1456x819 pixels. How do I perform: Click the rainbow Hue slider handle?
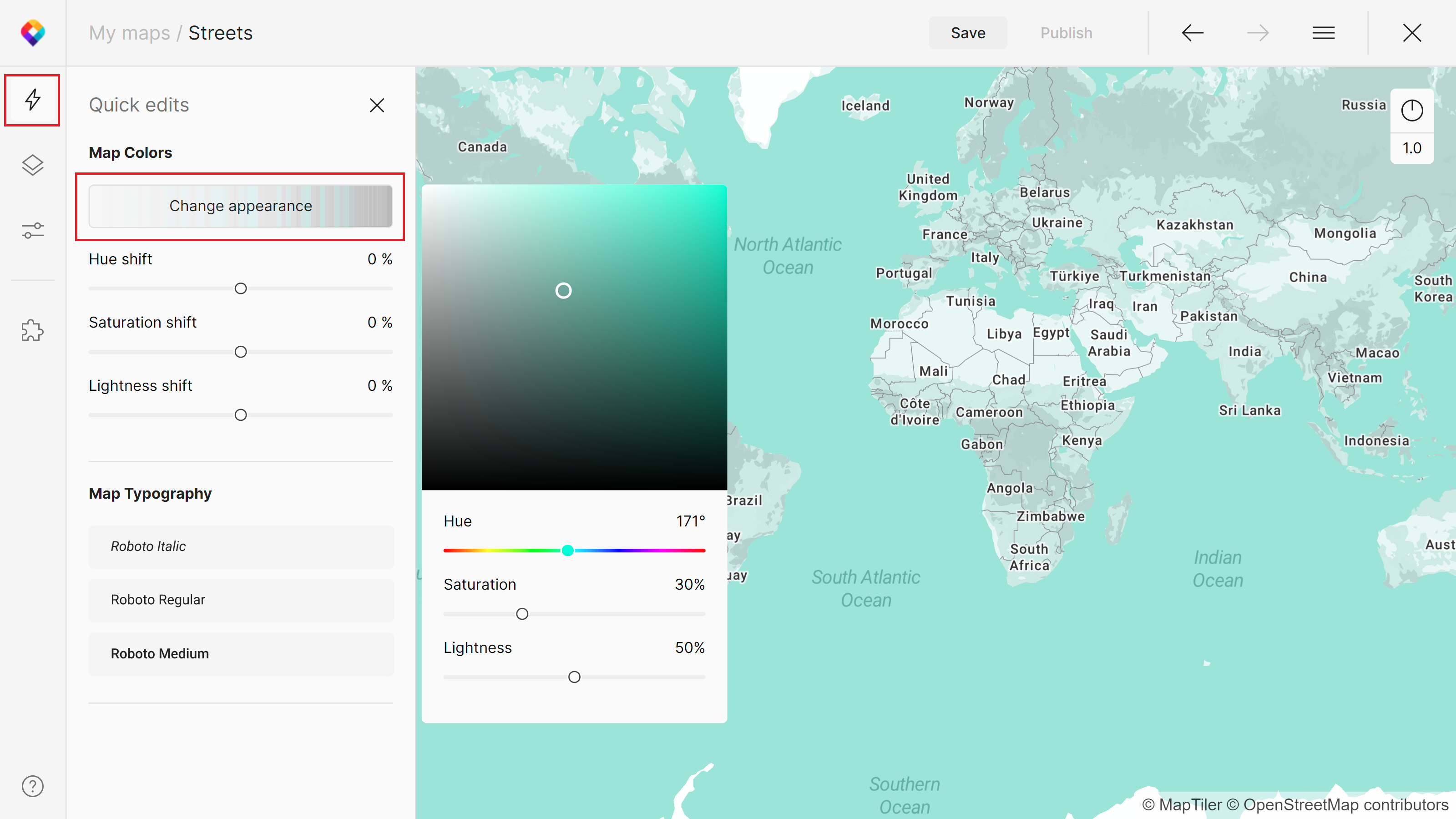tap(567, 551)
